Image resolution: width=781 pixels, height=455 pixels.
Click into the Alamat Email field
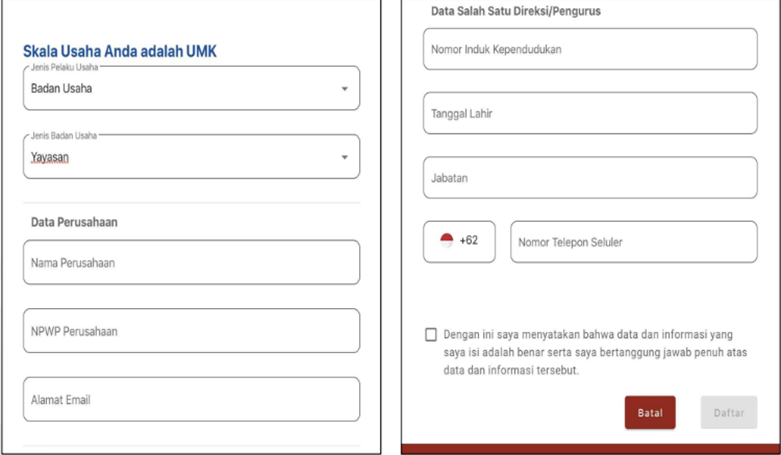click(191, 399)
